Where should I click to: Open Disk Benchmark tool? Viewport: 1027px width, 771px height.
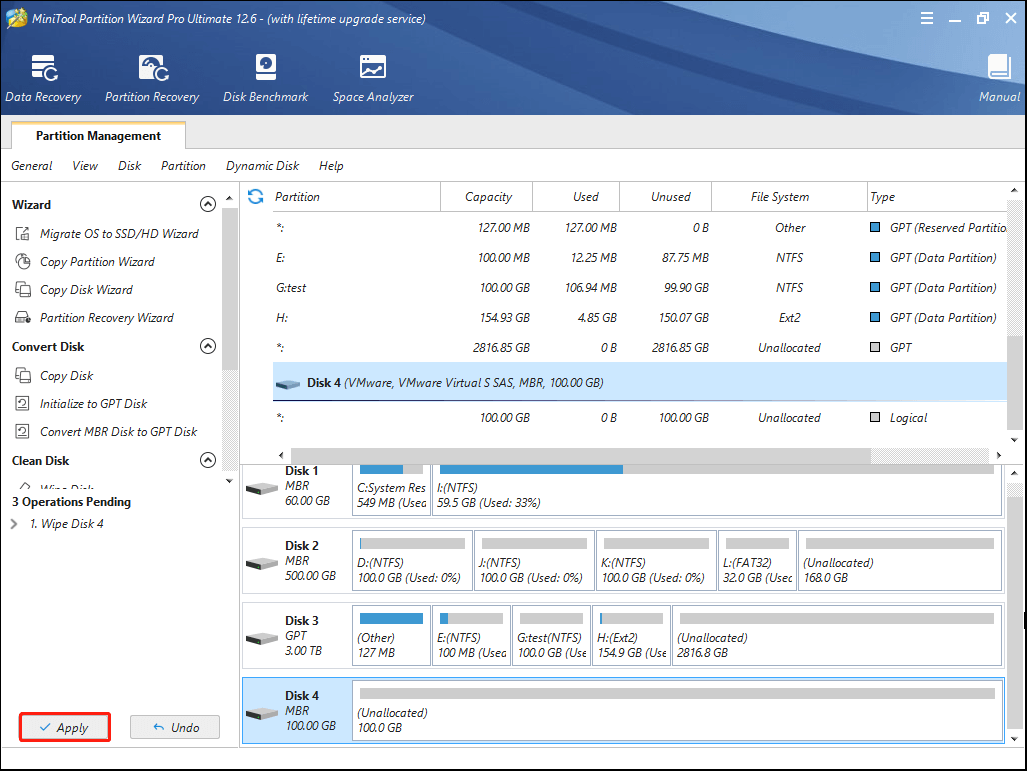coord(265,79)
